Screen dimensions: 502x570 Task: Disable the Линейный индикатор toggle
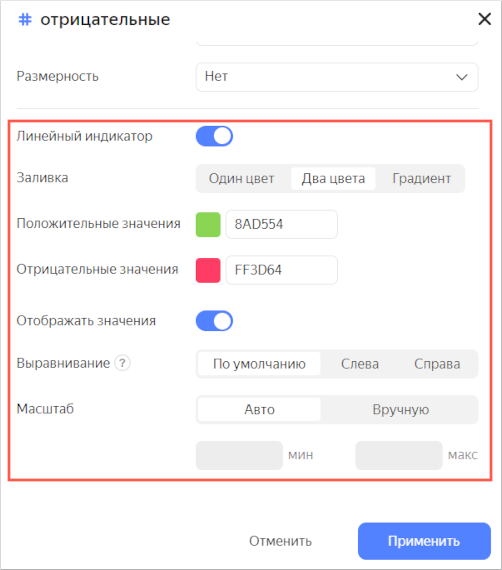pyautogui.click(x=214, y=136)
